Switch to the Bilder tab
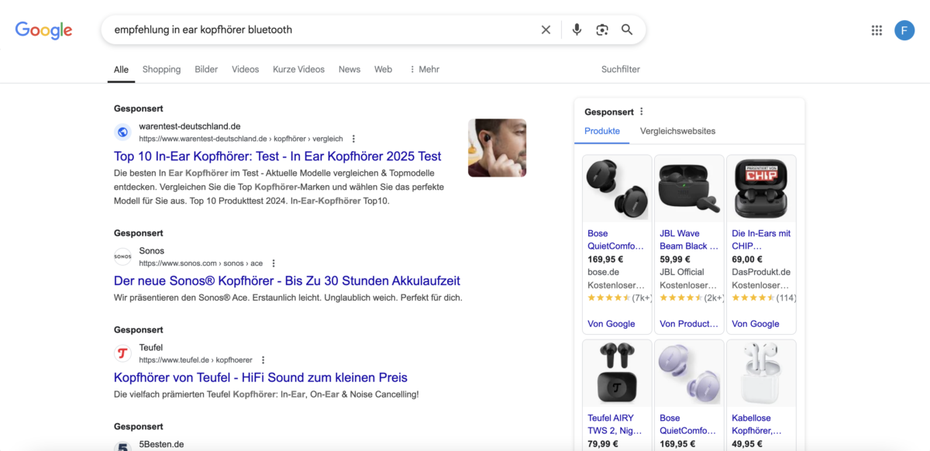The image size is (930, 451). [x=206, y=69]
